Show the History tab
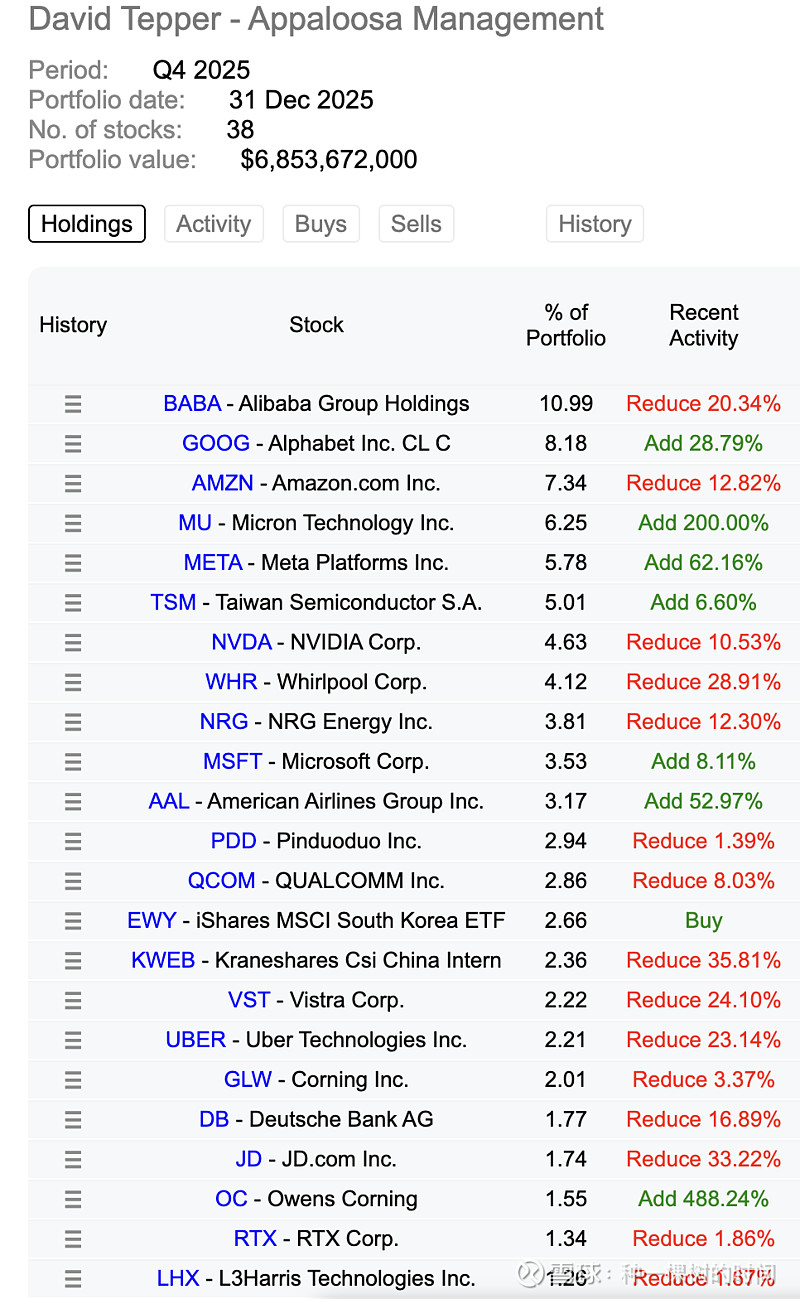The height and width of the screenshot is (1299, 800). tap(594, 224)
